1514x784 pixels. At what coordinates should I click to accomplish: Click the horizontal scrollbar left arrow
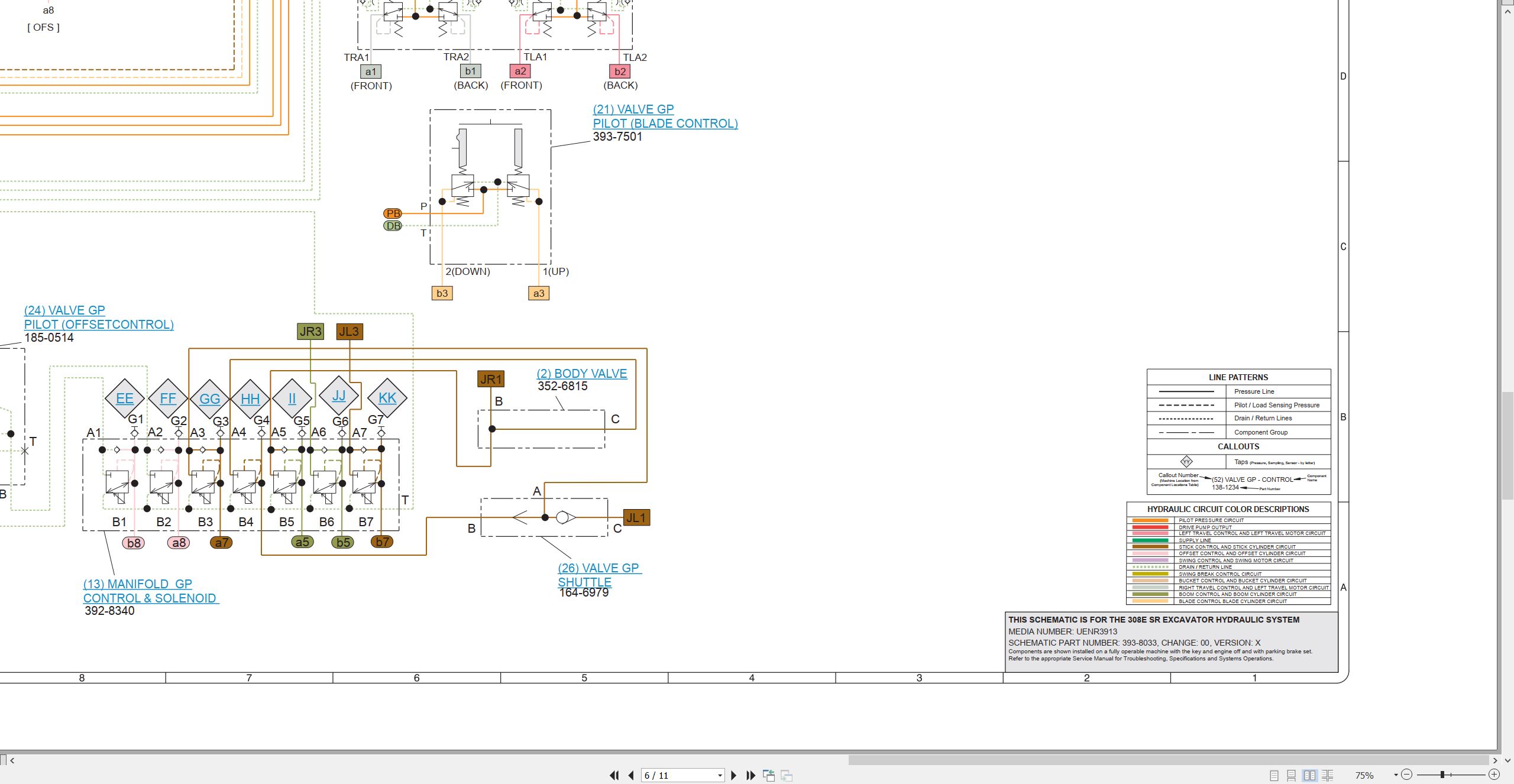(x=12, y=760)
